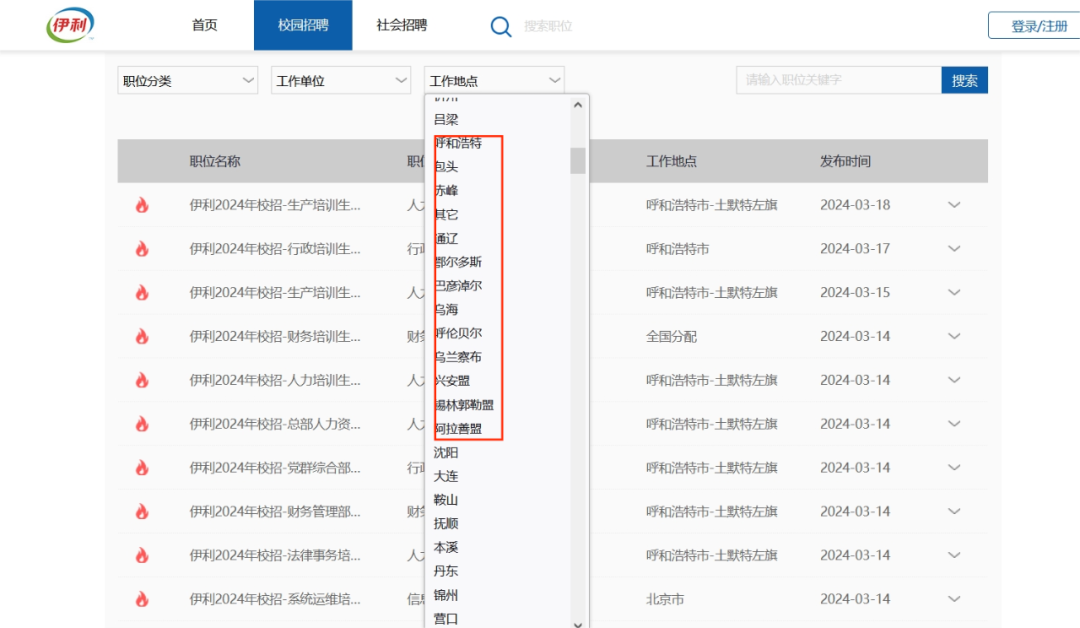Select 巴彦淖尔 in location list
The width and height of the screenshot is (1080, 628).
click(x=458, y=286)
